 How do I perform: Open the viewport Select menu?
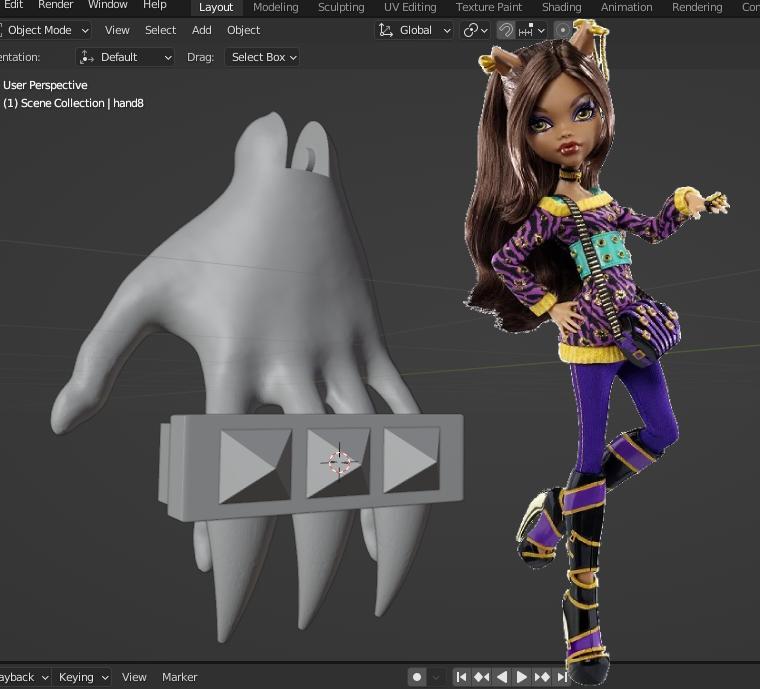[160, 30]
